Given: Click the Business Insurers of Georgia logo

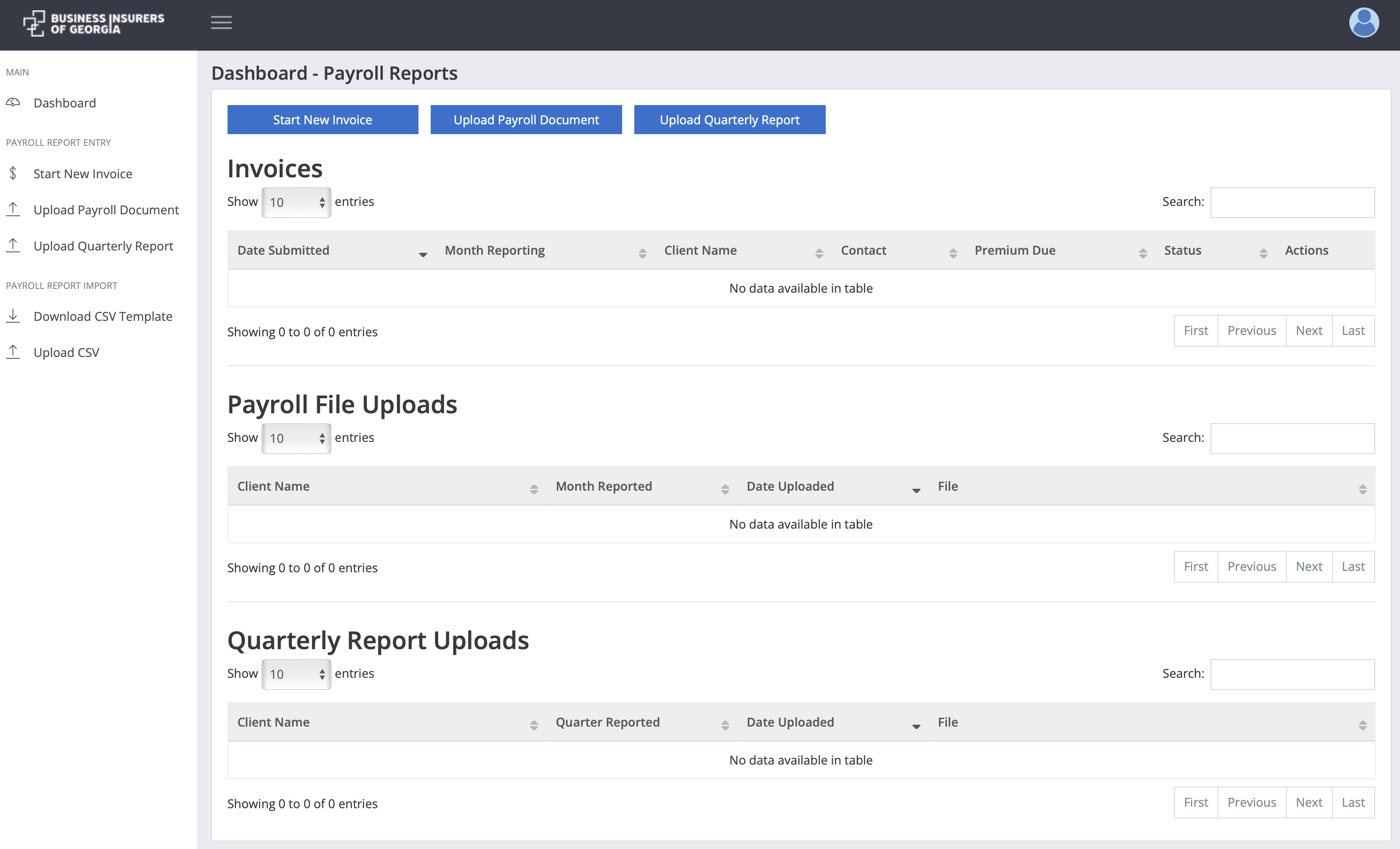Looking at the screenshot, I should pos(94,23).
